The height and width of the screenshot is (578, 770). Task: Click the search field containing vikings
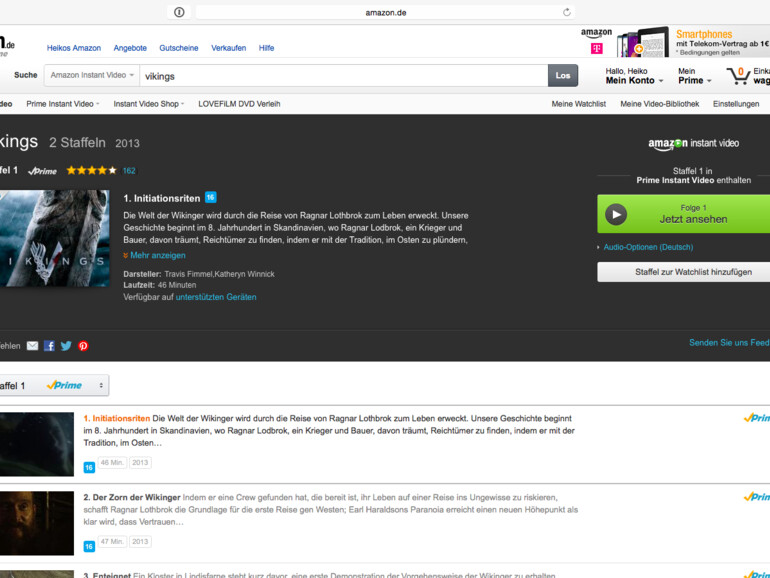click(344, 76)
